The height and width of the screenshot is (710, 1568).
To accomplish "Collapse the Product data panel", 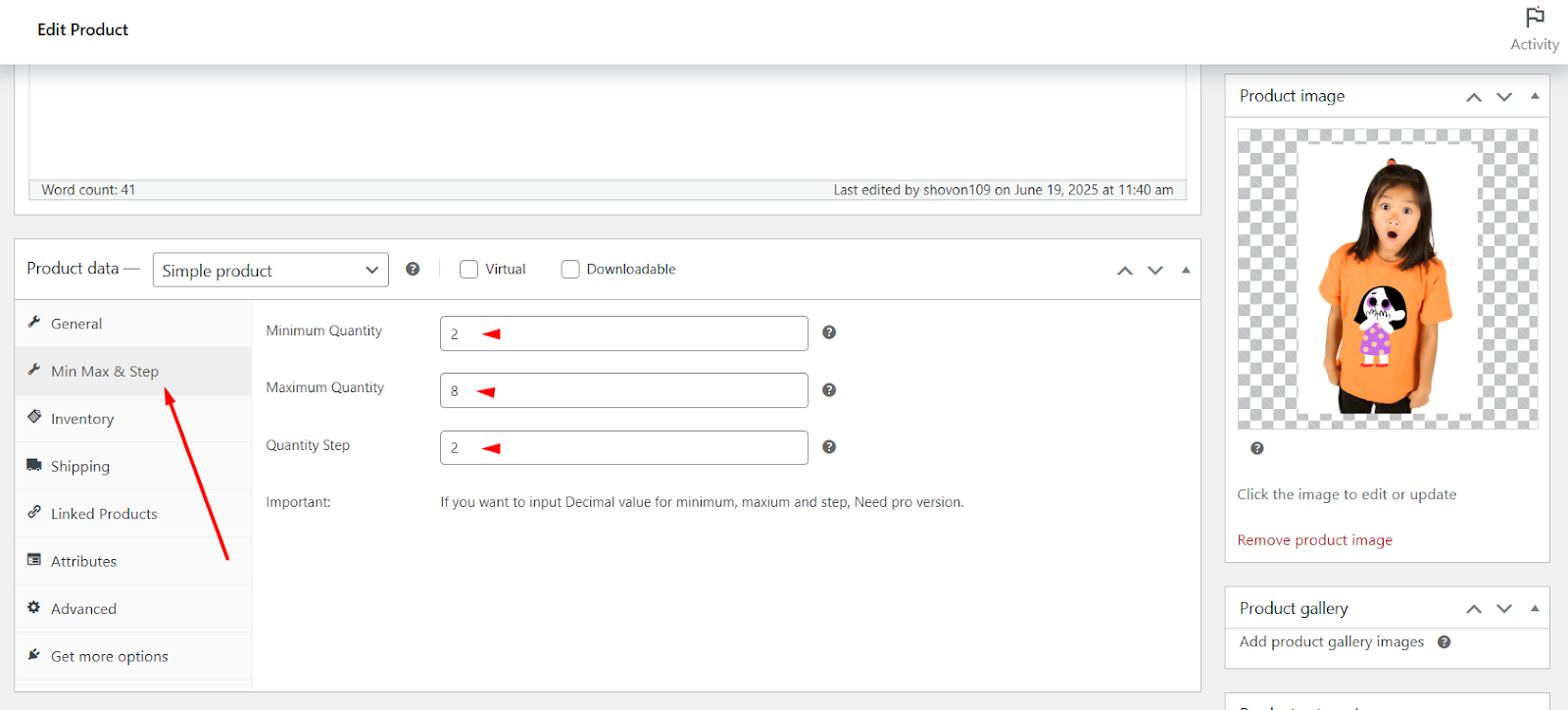I will coord(1186,270).
